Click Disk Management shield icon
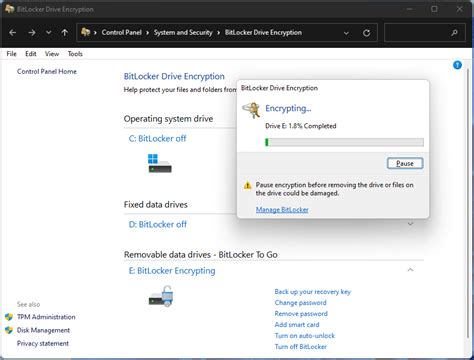This screenshot has width=474, height=360. coord(9,330)
